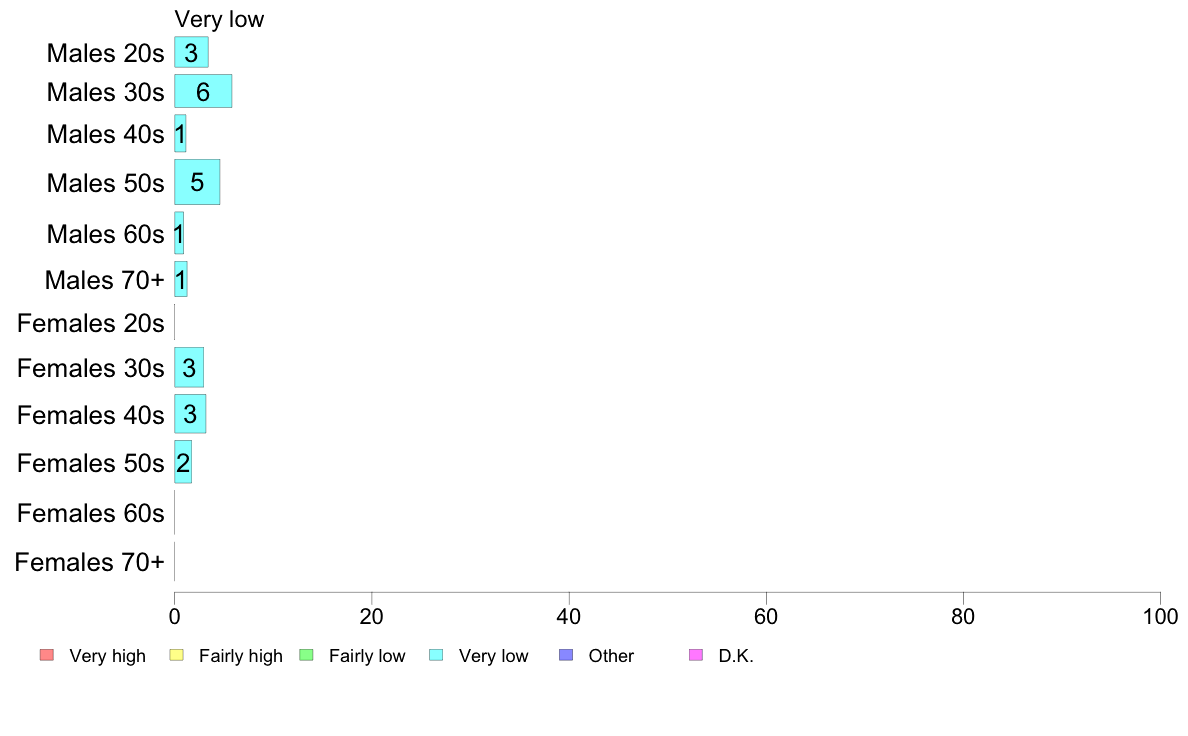Click the 40 axis tick label
This screenshot has height=736, width=1188.
[568, 617]
